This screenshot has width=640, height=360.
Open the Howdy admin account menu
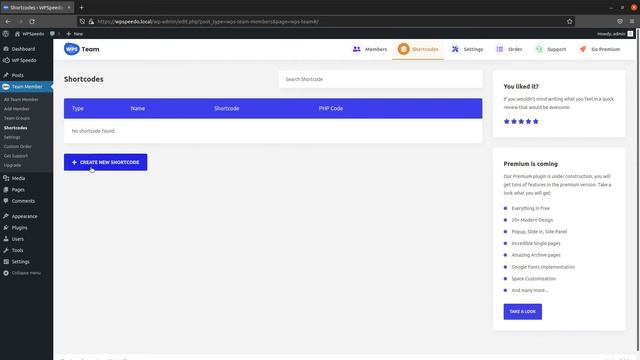coord(615,34)
